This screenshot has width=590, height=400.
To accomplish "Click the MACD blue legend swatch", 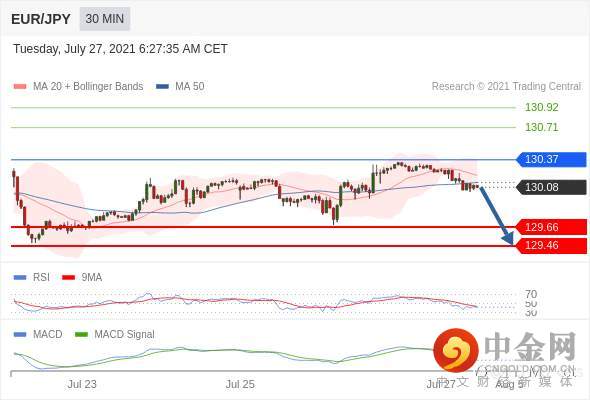I will coord(20,334).
